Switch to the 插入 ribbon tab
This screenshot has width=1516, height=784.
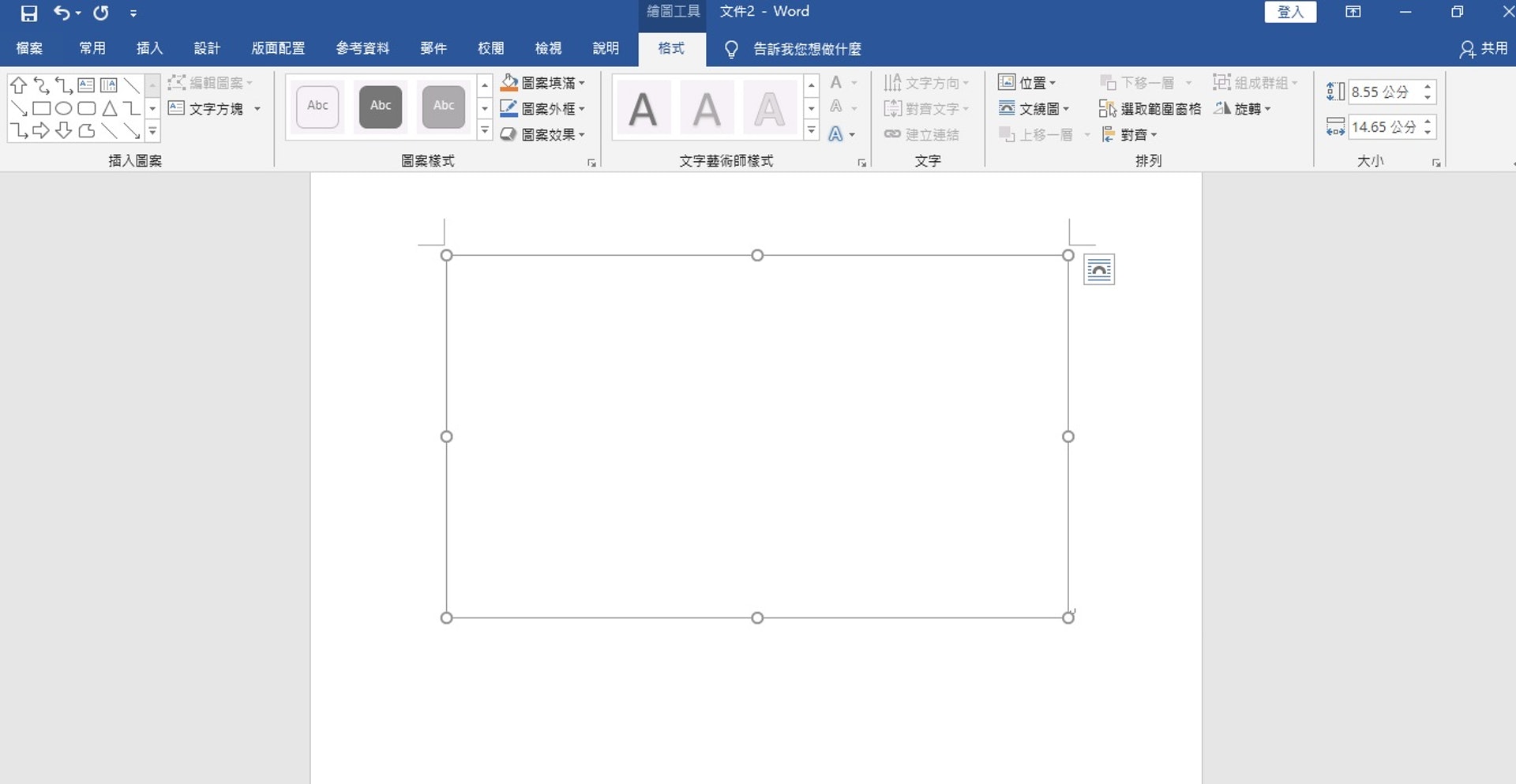click(149, 48)
